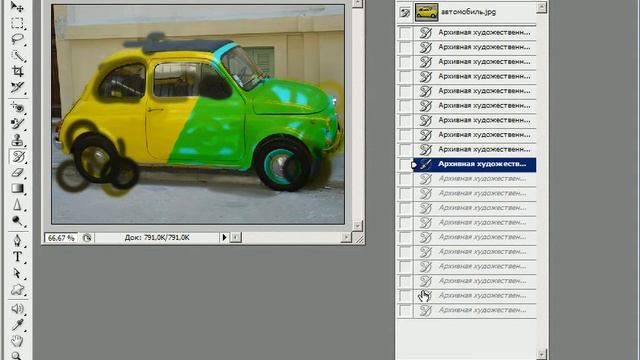Set history brush source on автомобиль.jpg snapshot
The image size is (640, 360).
pos(405,12)
